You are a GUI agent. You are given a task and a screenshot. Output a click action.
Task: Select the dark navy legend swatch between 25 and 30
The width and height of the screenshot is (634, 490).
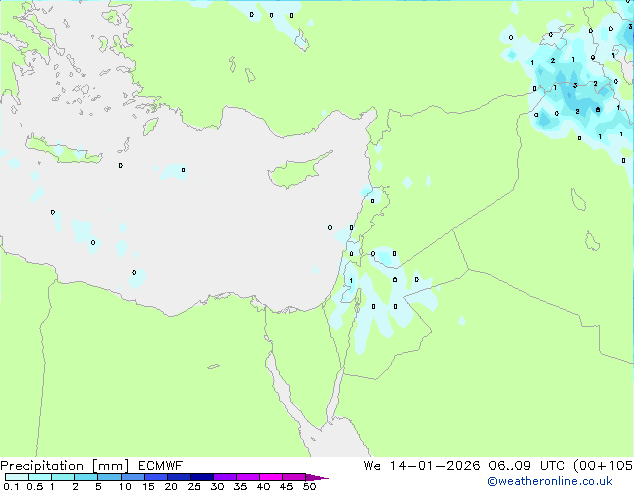tap(202, 477)
